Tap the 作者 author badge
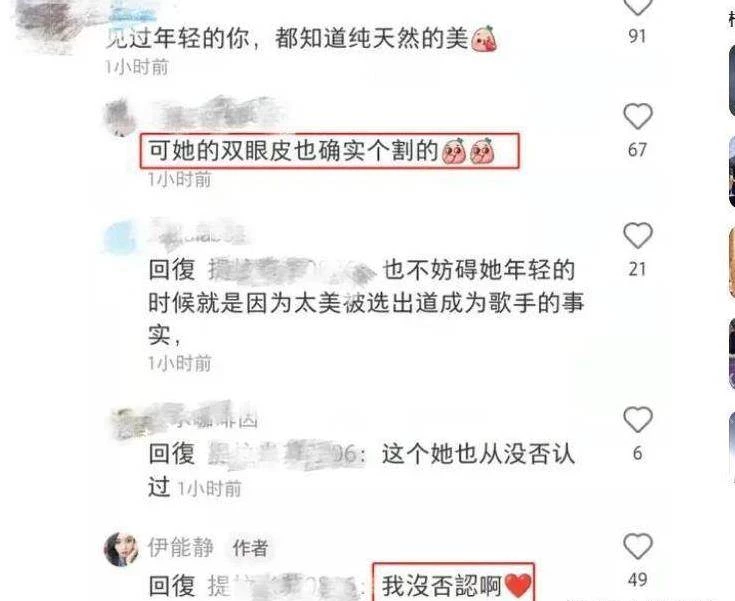The image size is (735, 601). pyautogui.click(x=250, y=548)
